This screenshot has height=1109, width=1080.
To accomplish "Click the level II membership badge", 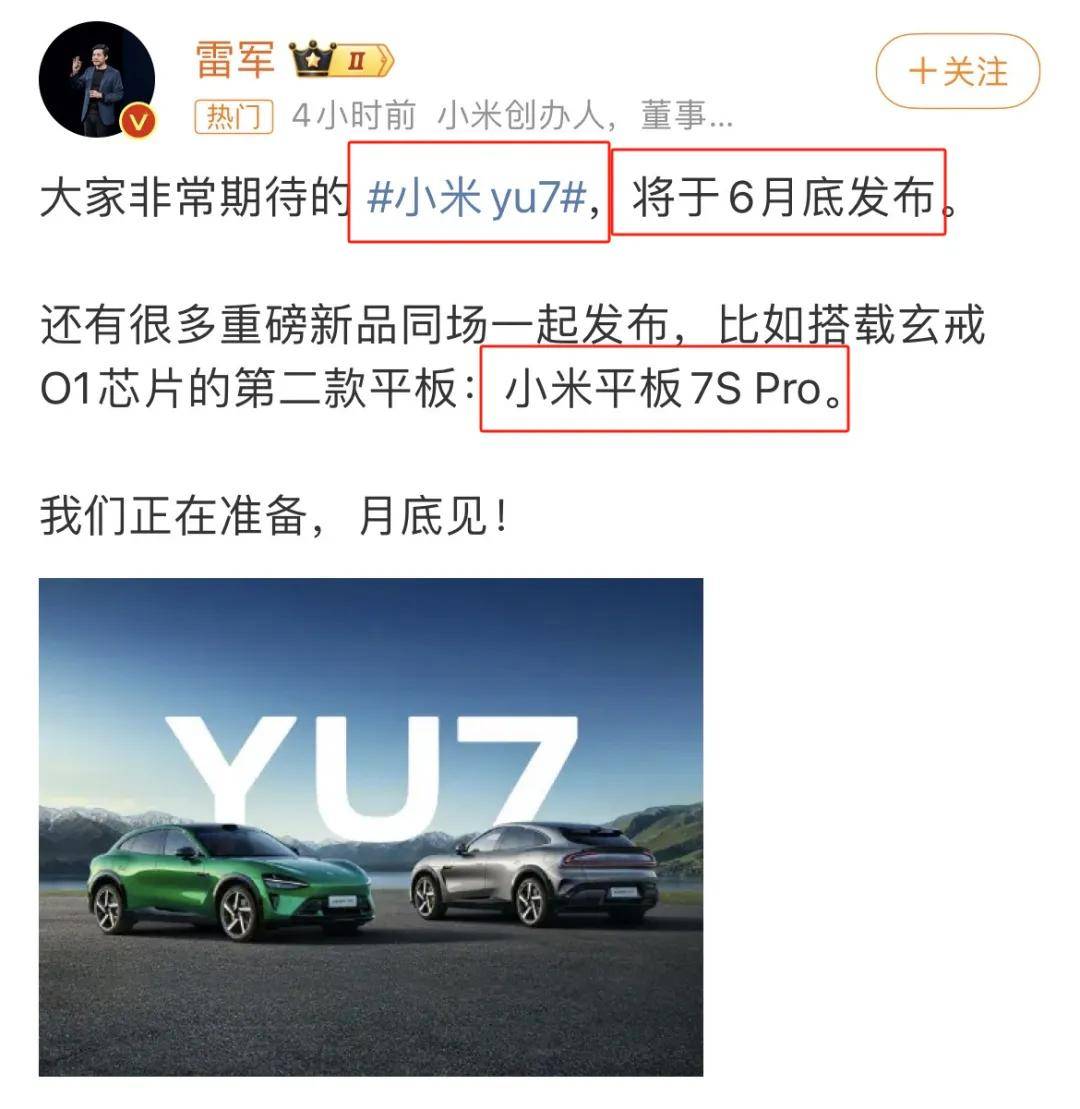I will click(364, 60).
